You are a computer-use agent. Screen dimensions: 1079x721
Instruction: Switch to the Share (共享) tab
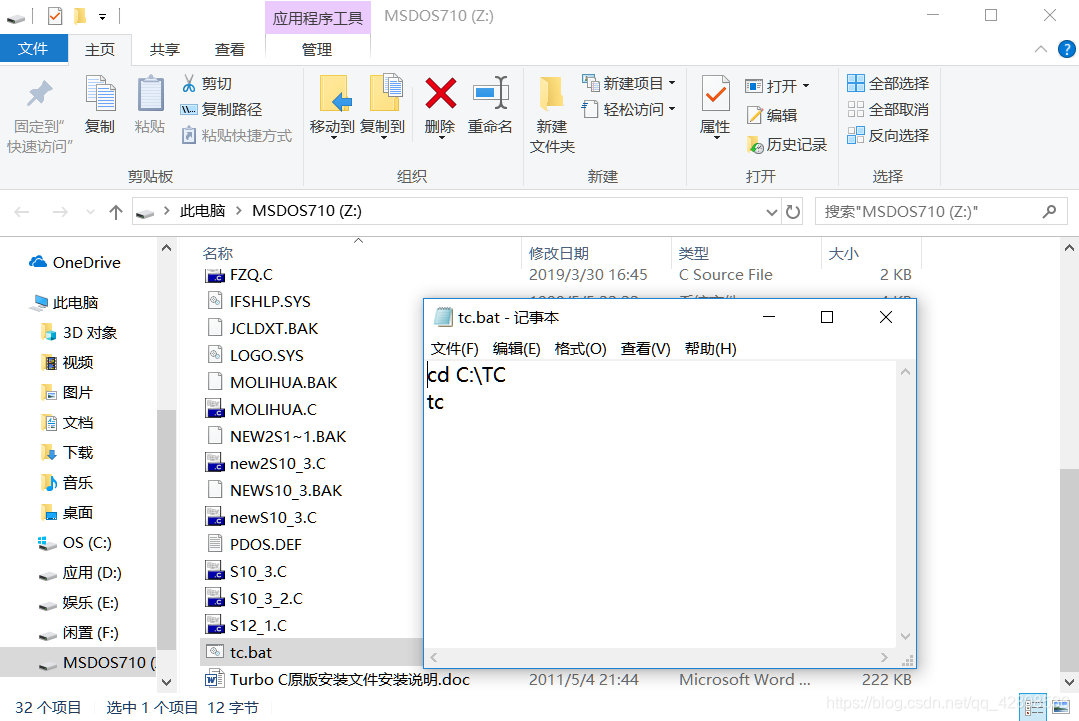165,50
